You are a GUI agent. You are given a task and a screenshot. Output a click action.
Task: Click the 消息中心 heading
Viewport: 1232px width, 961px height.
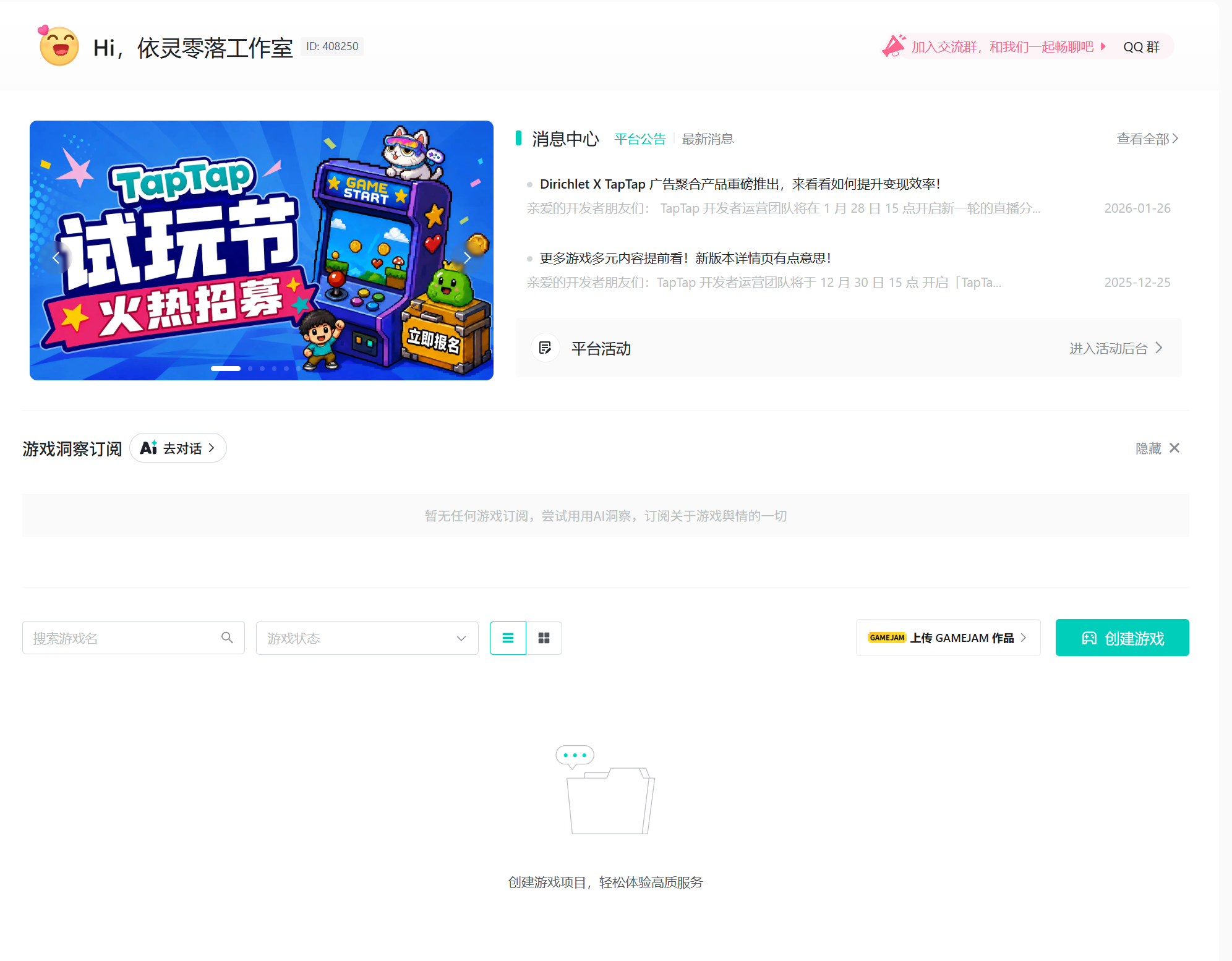(x=565, y=139)
